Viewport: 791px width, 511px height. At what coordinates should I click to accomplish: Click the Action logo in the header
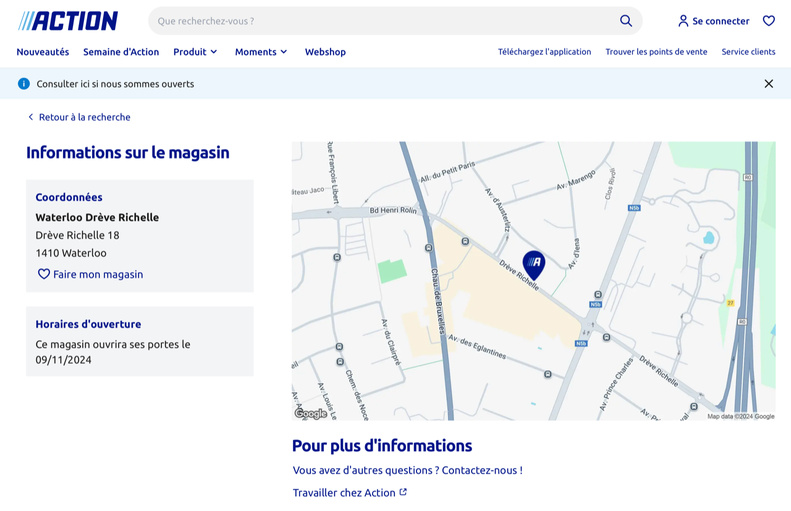click(x=68, y=21)
